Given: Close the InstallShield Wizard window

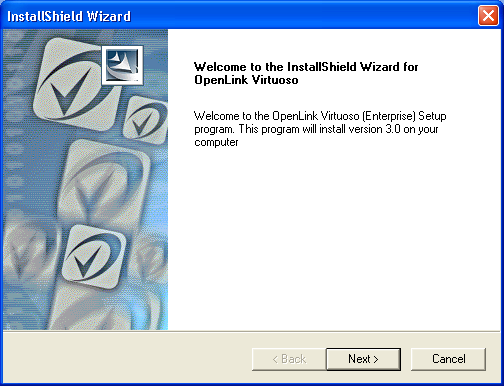Looking at the screenshot, I should 488,16.
